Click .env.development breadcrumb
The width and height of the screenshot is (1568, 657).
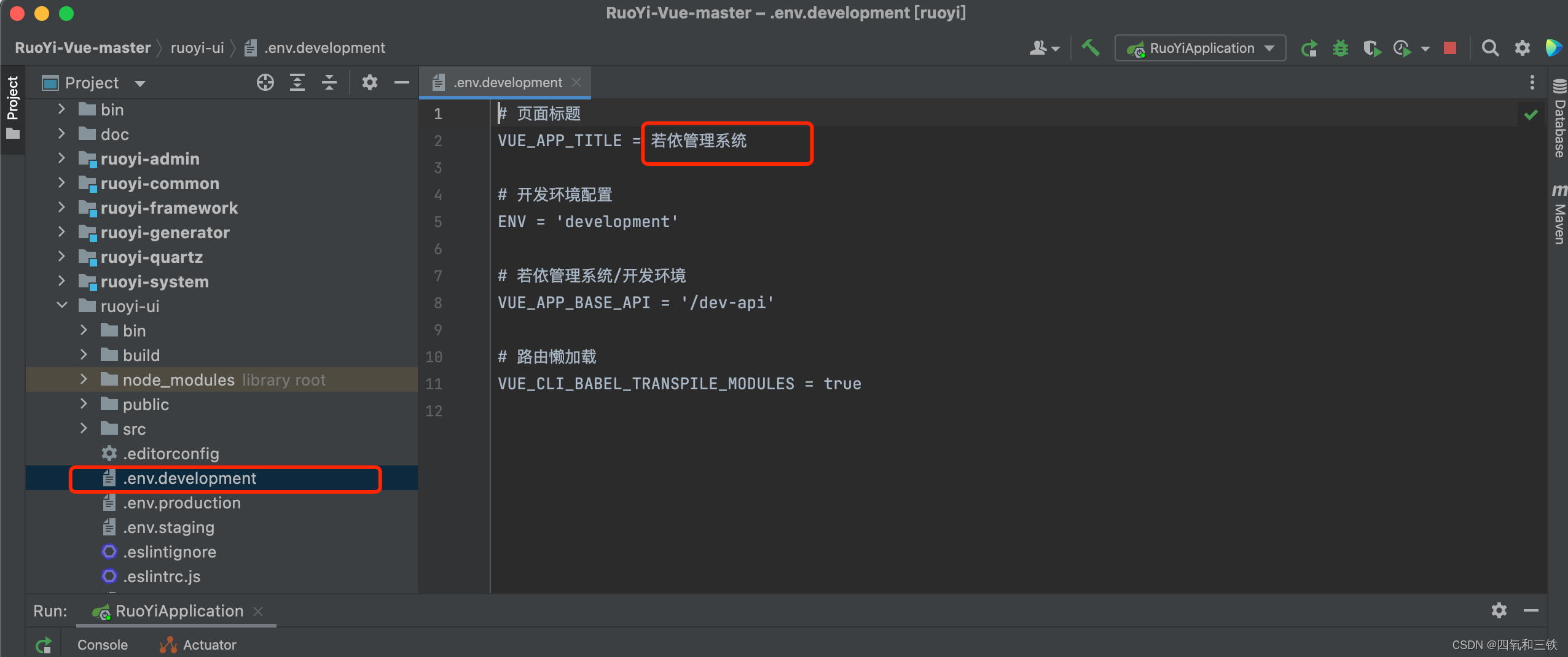click(x=315, y=48)
